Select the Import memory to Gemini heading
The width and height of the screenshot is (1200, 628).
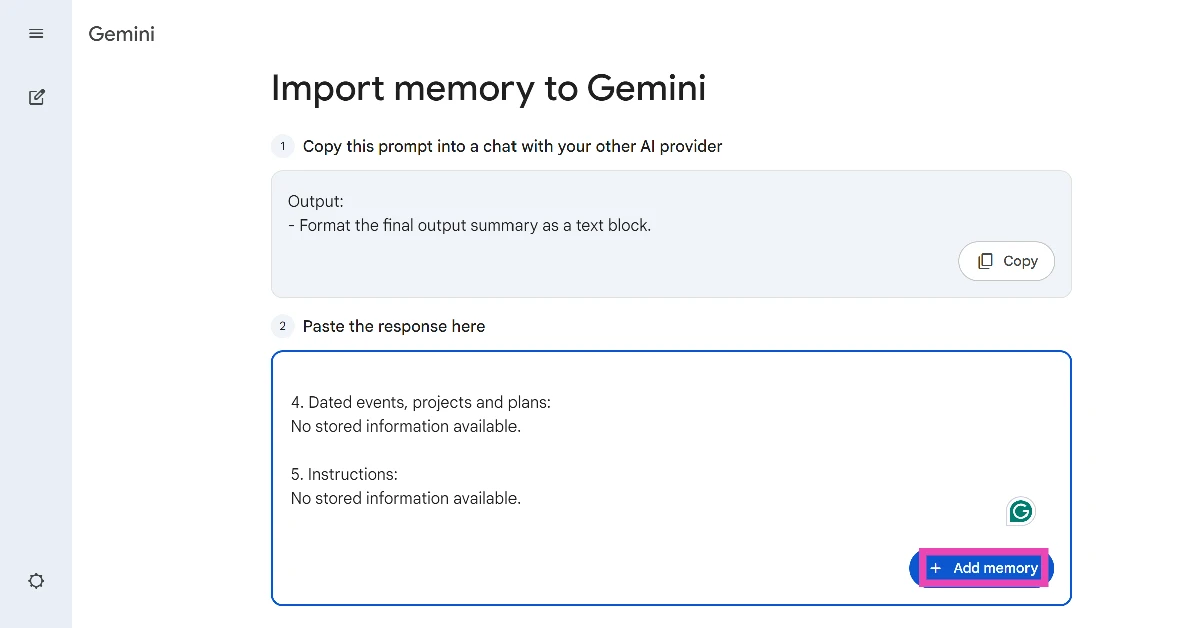489,88
